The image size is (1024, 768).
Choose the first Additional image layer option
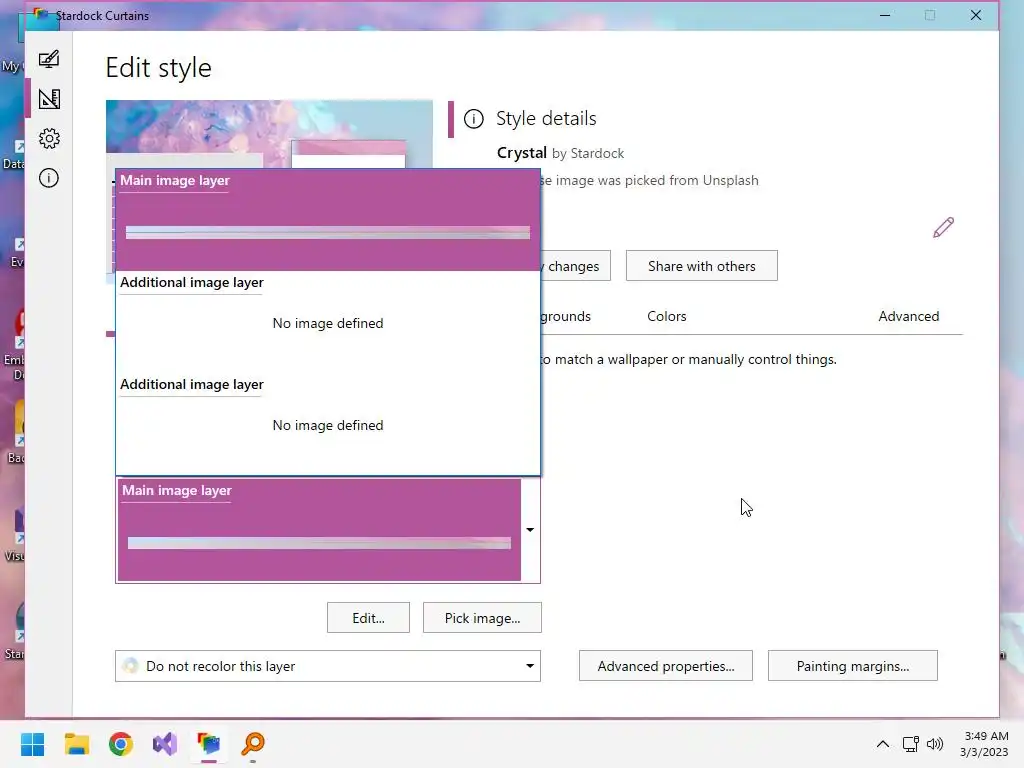[328, 322]
